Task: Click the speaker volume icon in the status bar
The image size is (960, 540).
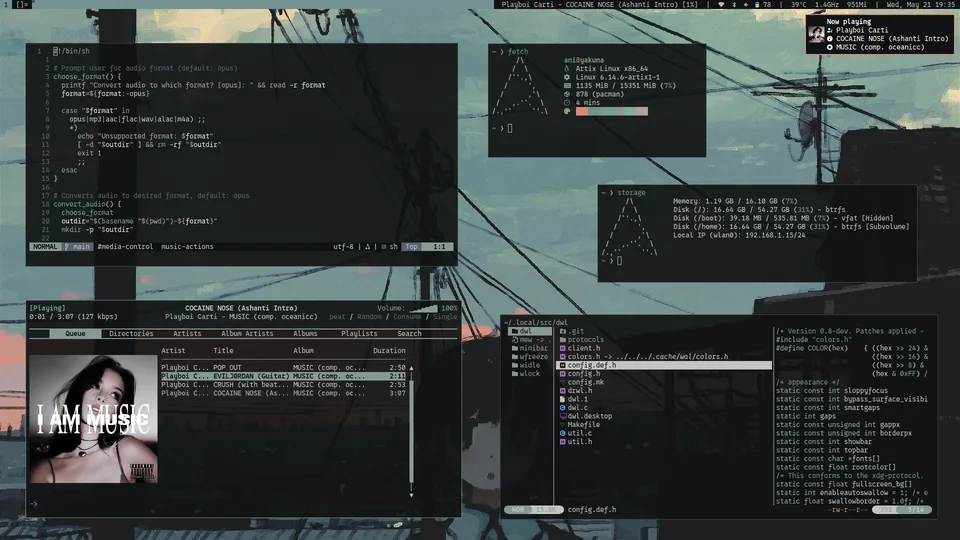Action: coord(745,4)
